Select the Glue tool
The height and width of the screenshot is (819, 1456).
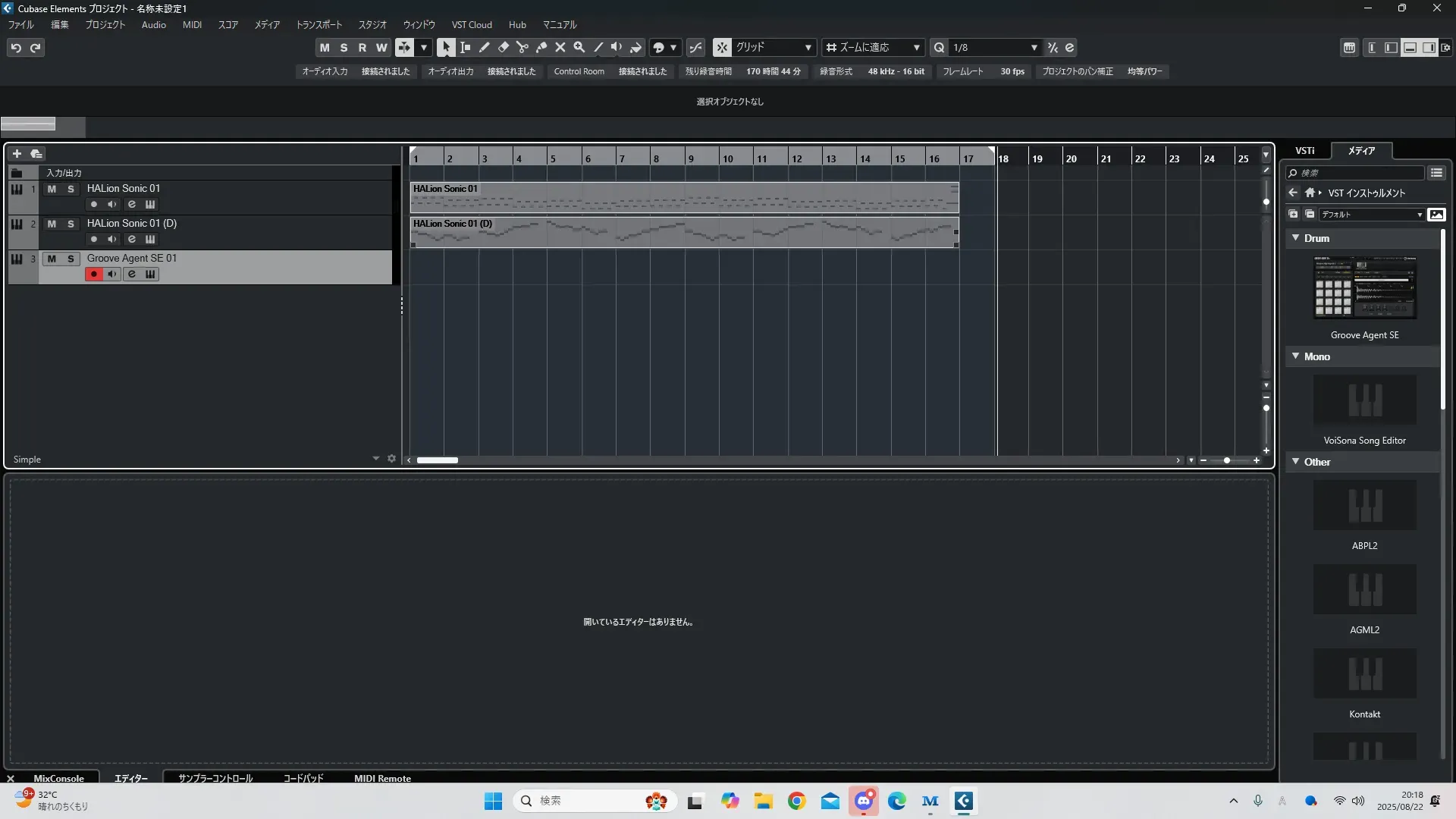541,47
